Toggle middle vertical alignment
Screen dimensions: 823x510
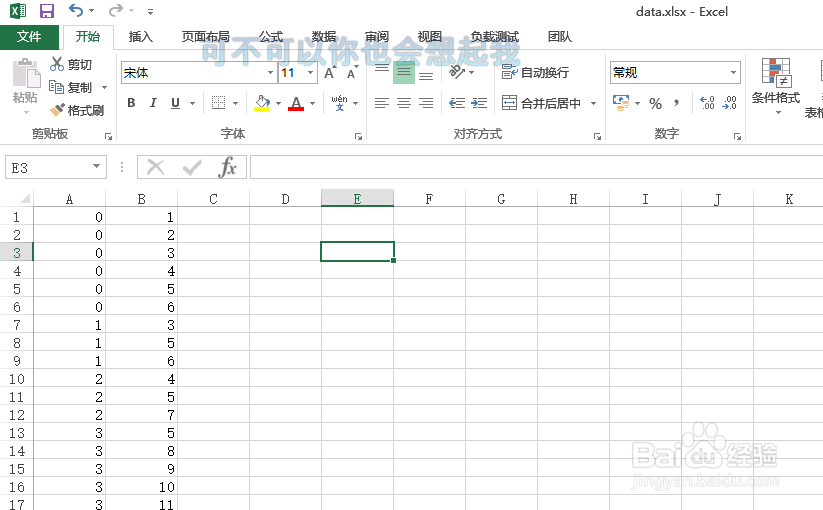pos(404,73)
